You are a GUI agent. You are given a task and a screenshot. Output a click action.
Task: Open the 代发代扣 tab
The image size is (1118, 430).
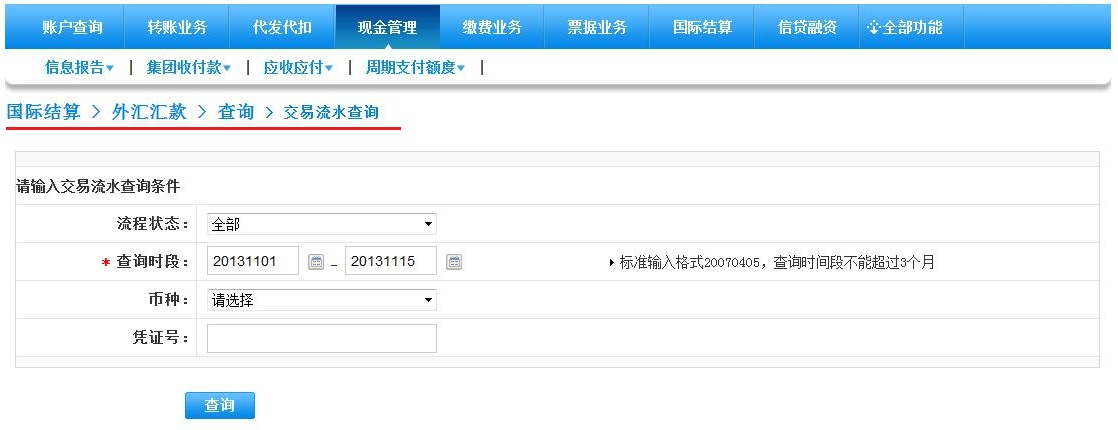(x=282, y=28)
